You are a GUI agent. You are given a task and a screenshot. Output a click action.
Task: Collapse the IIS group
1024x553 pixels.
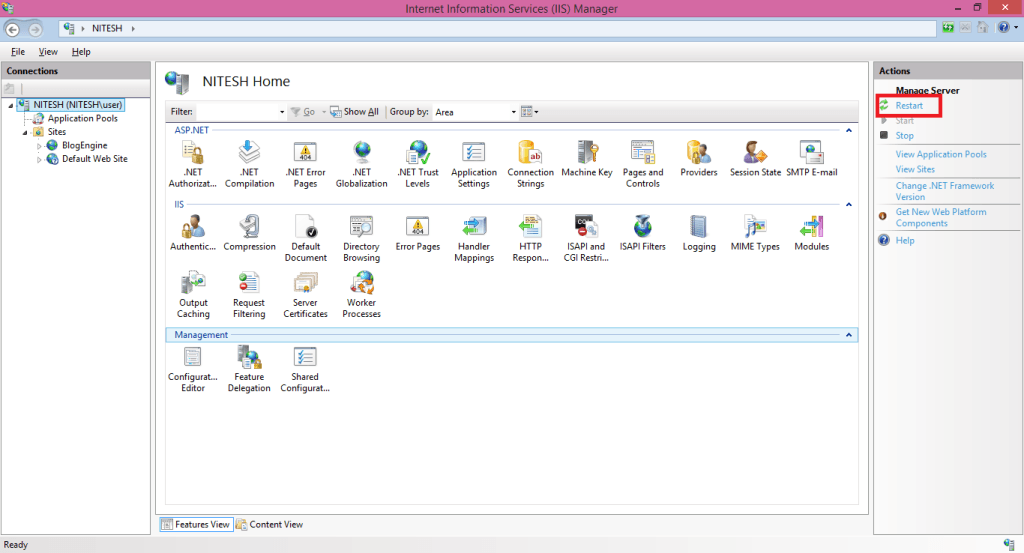tap(848, 204)
